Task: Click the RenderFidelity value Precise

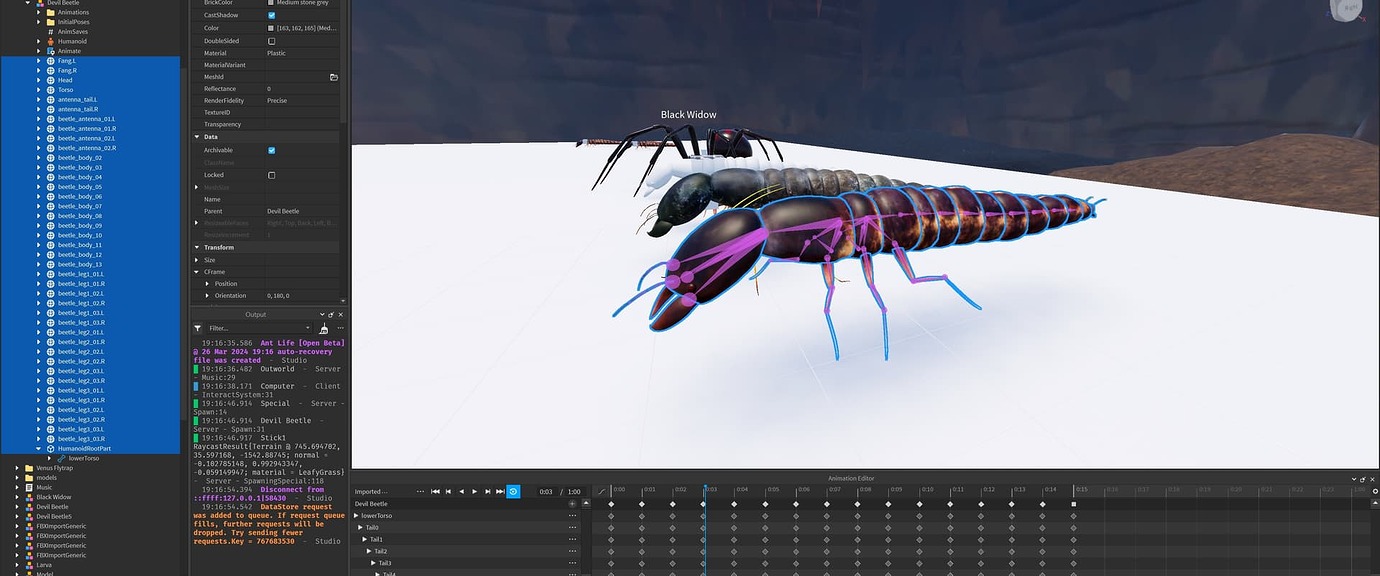Action: pos(277,100)
